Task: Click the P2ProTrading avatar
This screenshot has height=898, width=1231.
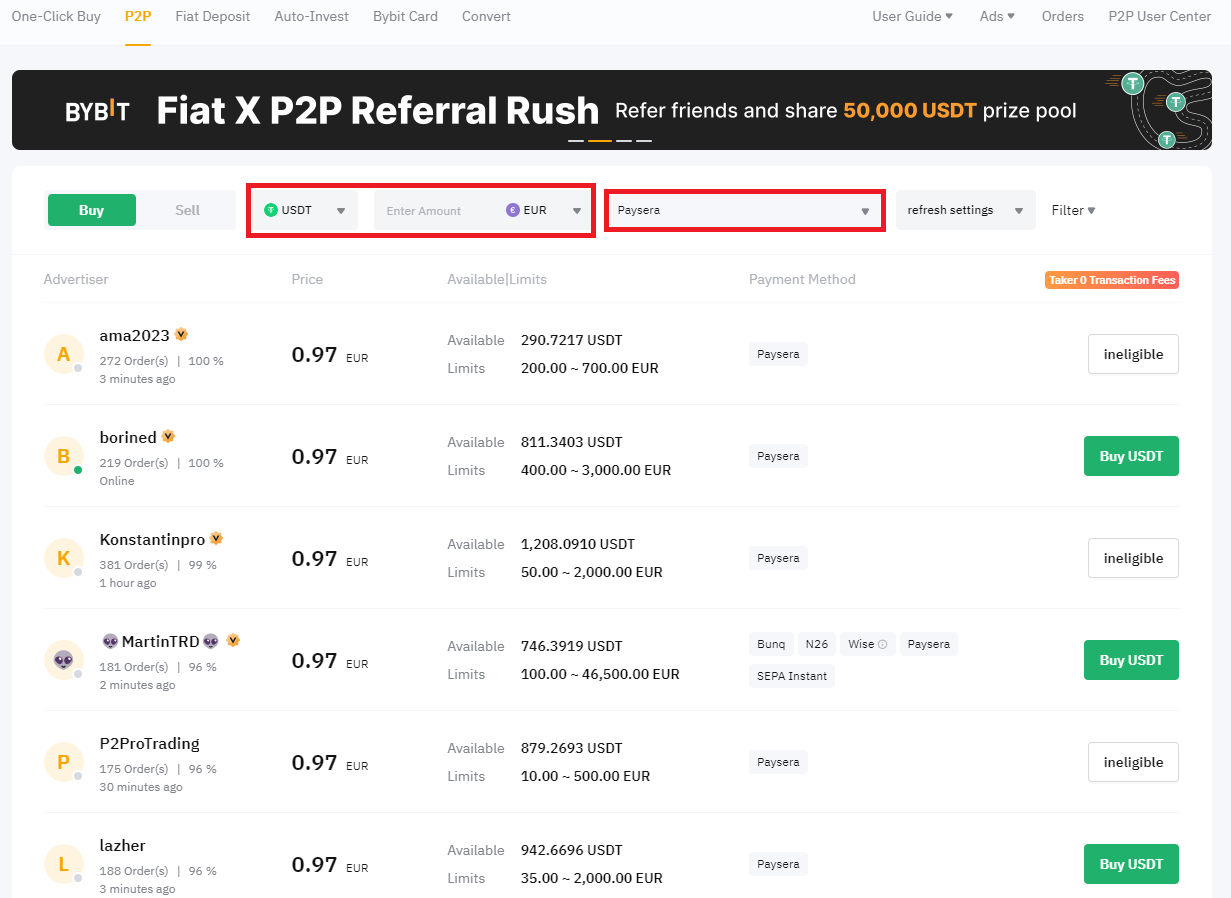Action: (63, 762)
